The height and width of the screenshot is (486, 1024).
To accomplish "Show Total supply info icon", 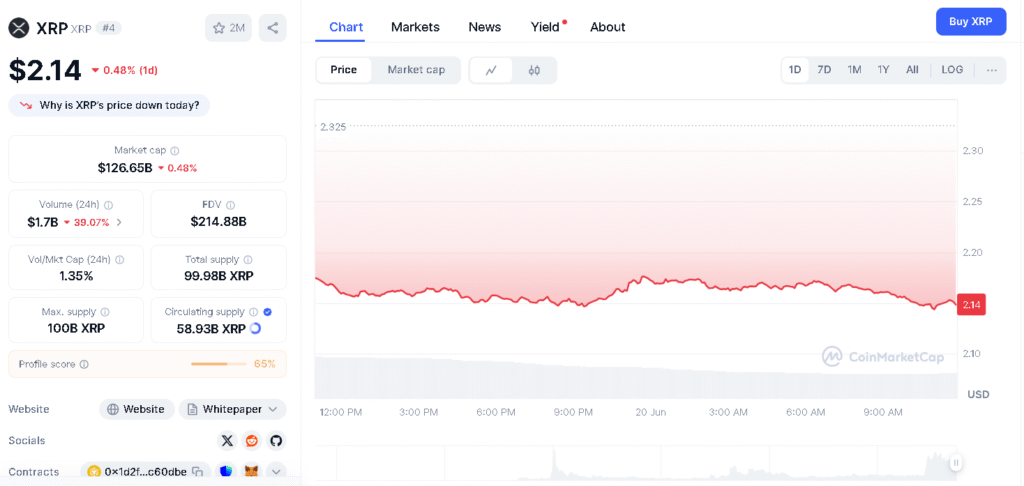I will click(x=248, y=259).
